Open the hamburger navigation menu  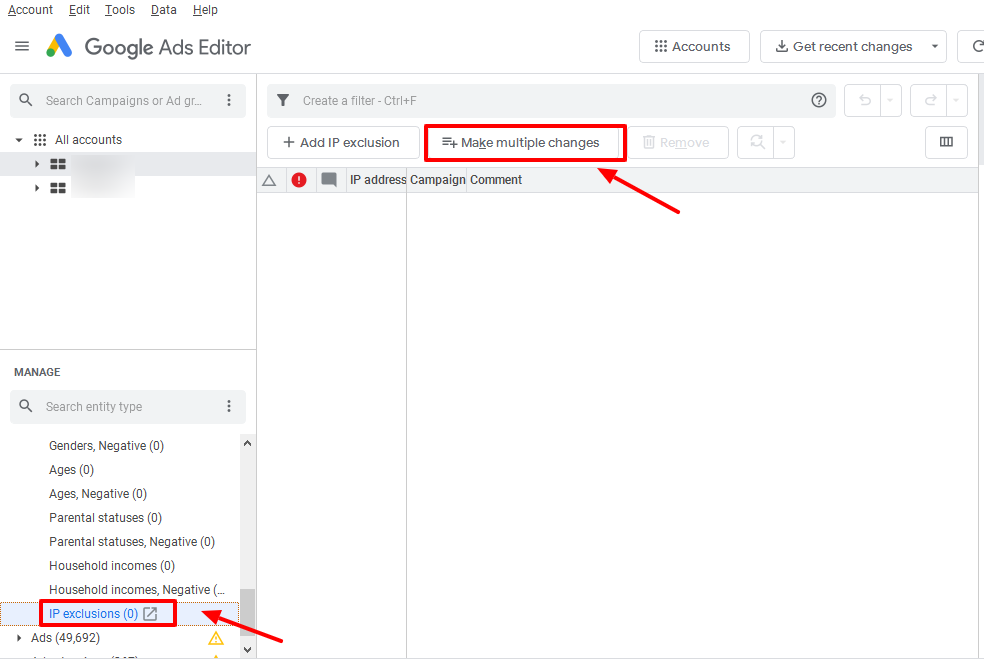click(x=22, y=46)
